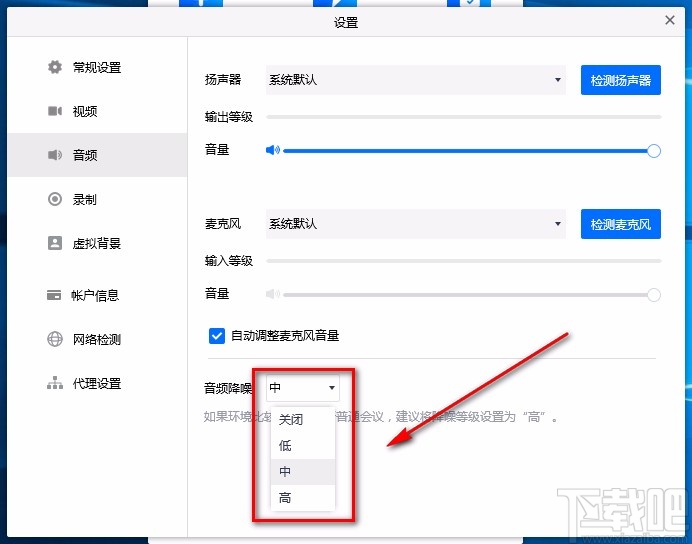
Task: Click the gear icon for general settings
Action: click(55, 67)
